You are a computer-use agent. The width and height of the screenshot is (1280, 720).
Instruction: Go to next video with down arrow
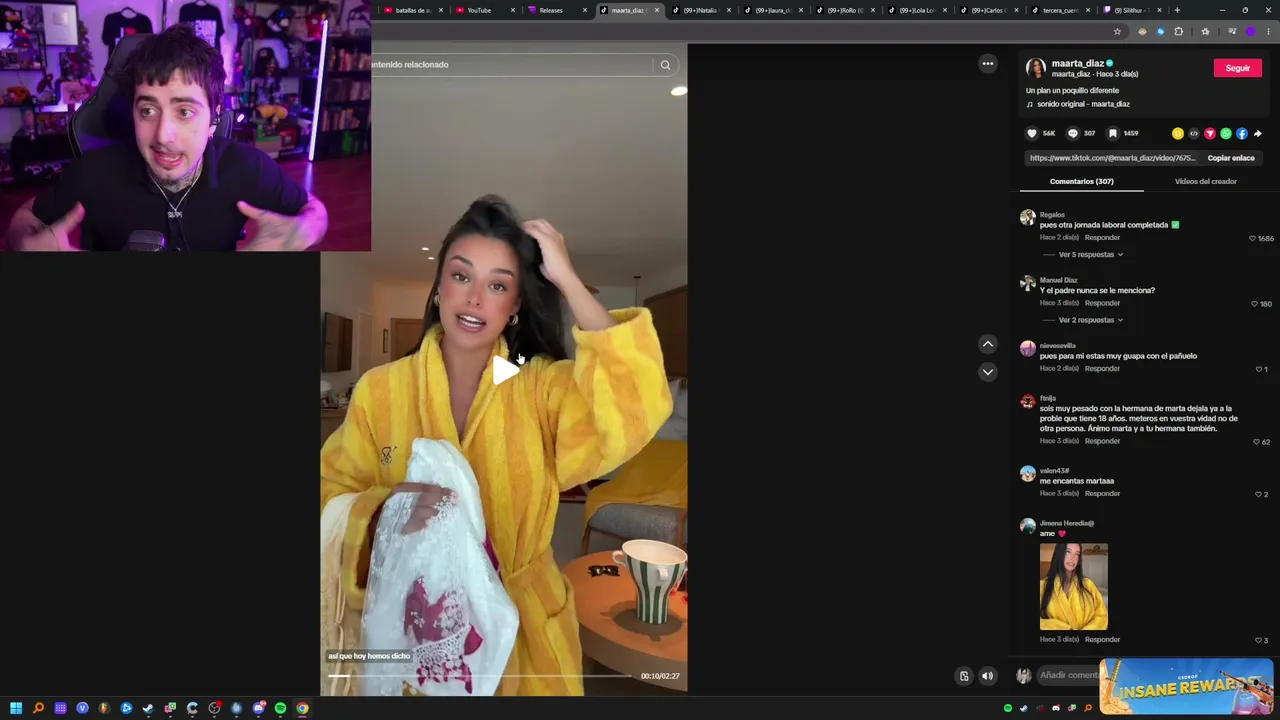988,372
